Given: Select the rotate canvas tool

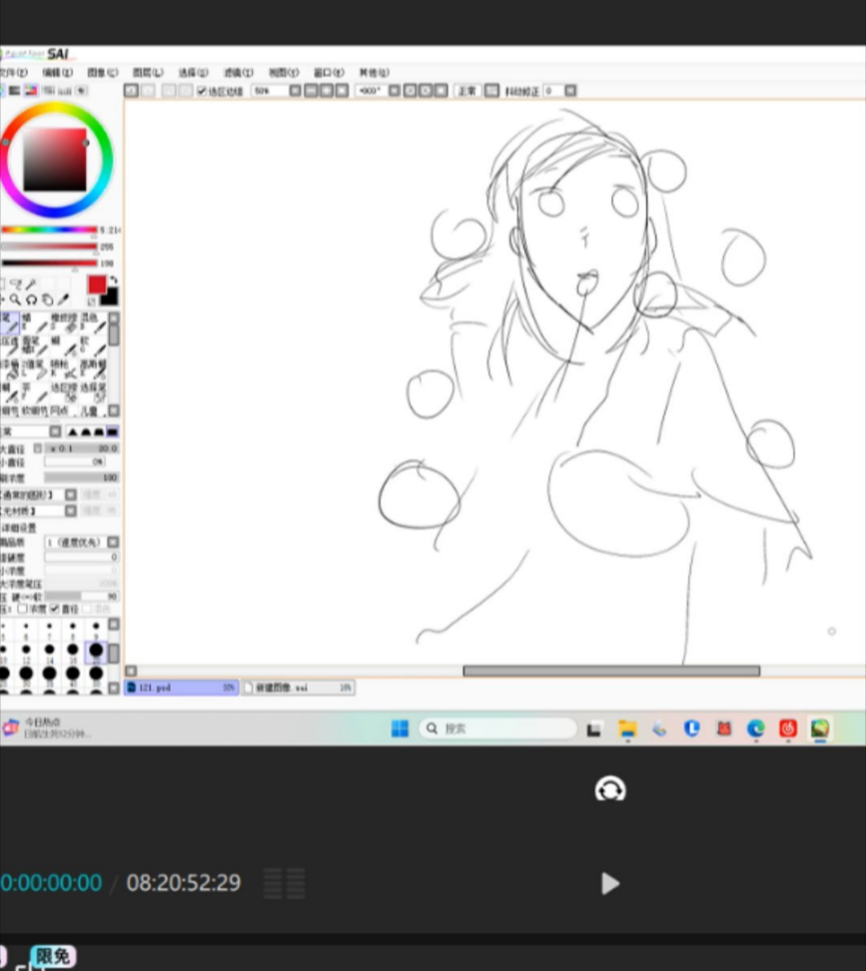Looking at the screenshot, I should click(x=31, y=300).
